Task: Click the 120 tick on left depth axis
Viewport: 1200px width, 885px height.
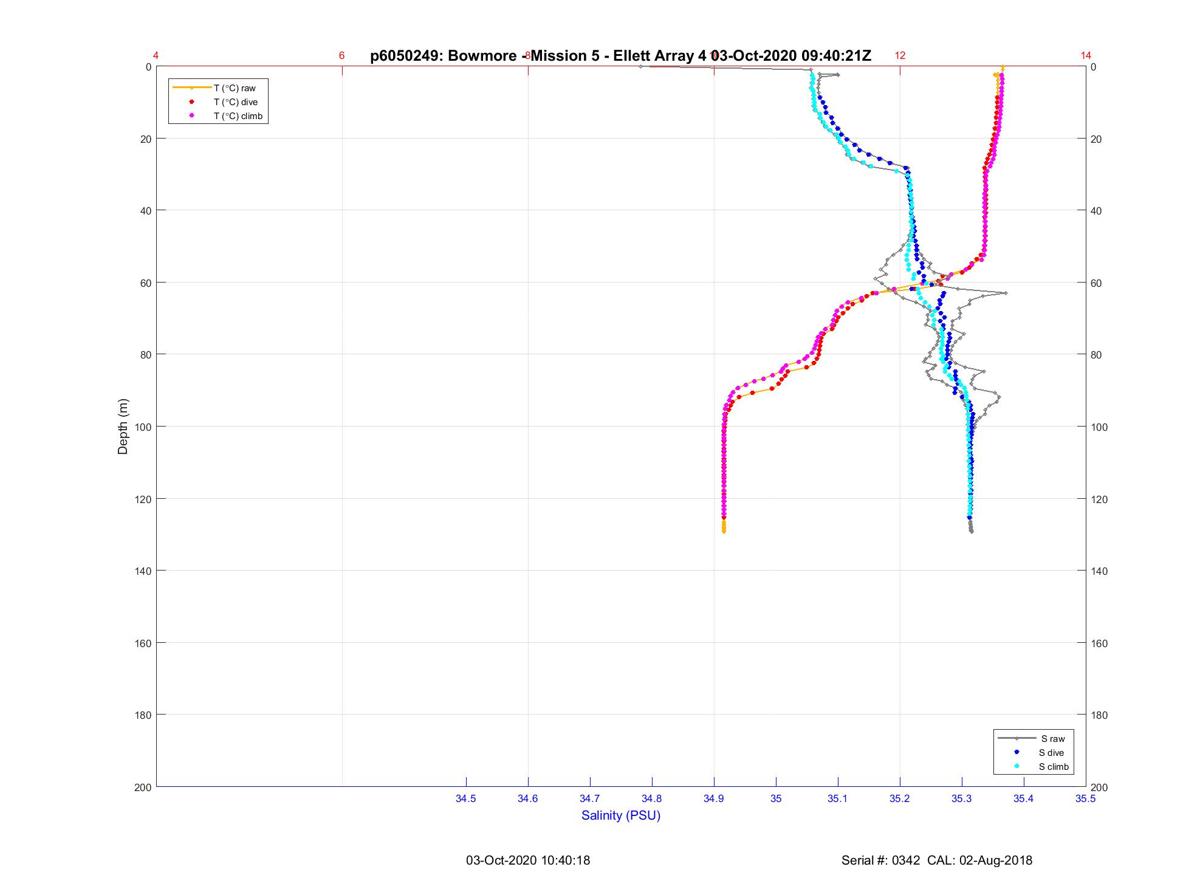Action: (x=142, y=499)
